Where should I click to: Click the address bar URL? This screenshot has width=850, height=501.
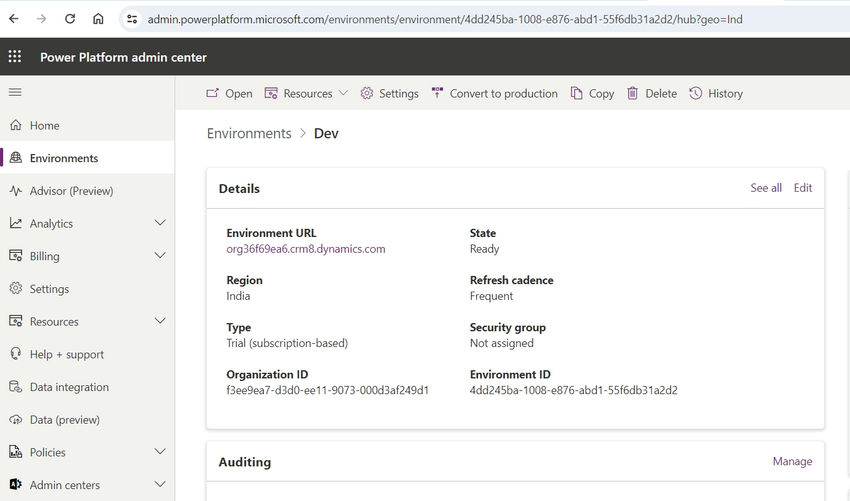[445, 20]
